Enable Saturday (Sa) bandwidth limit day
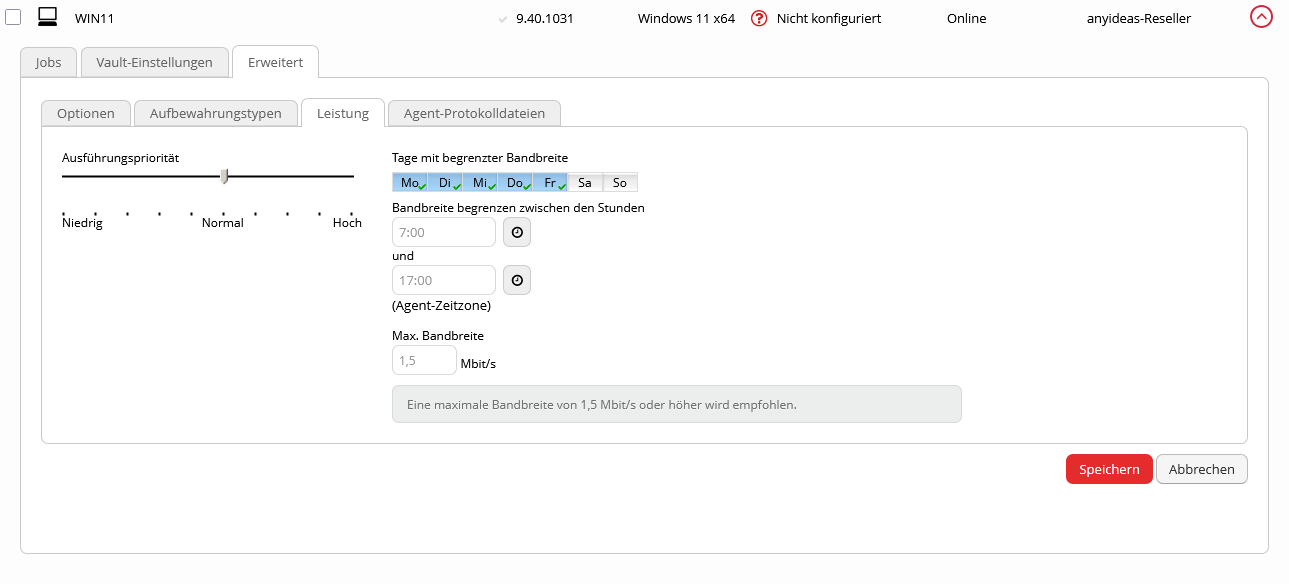This screenshot has width=1289, height=584. pos(585,182)
